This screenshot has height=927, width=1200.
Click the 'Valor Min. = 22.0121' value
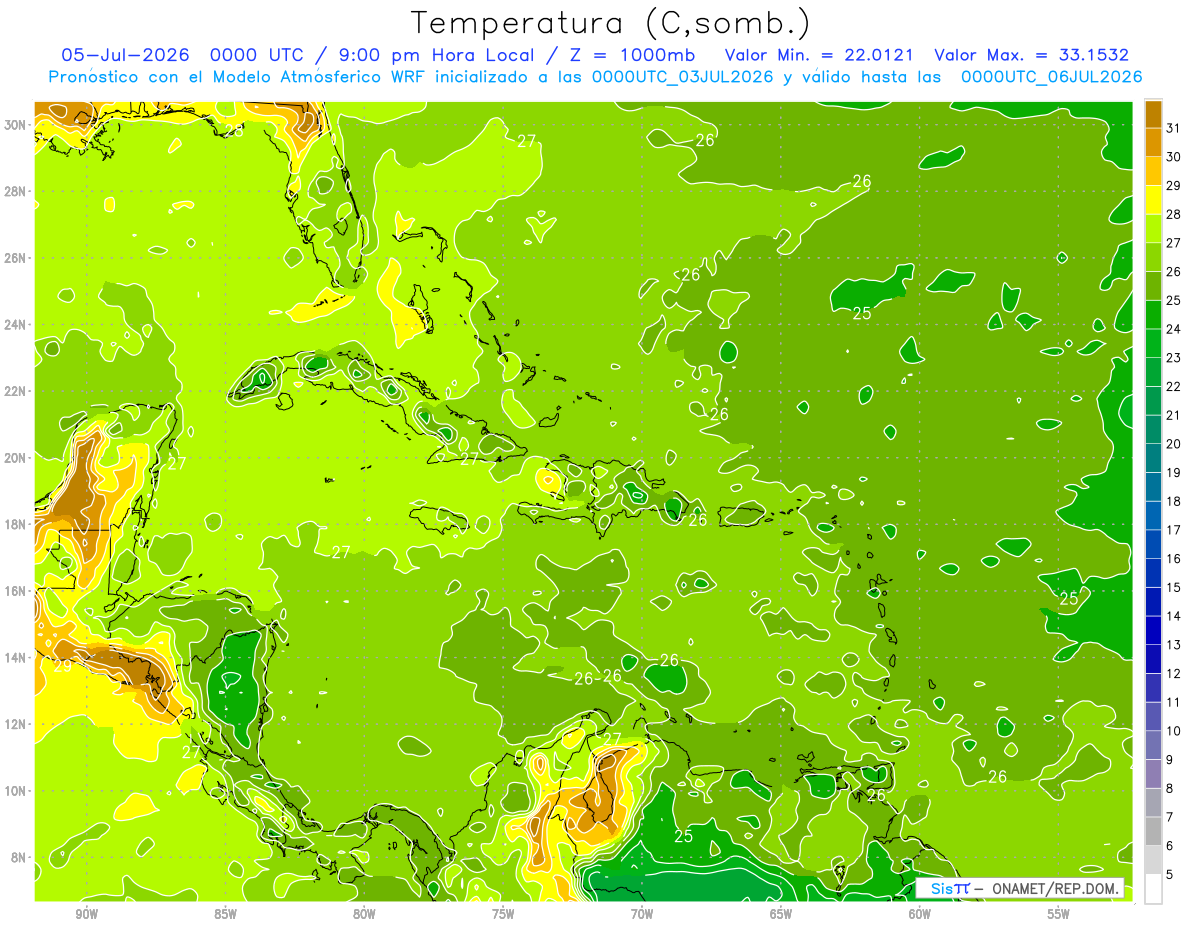point(818,55)
